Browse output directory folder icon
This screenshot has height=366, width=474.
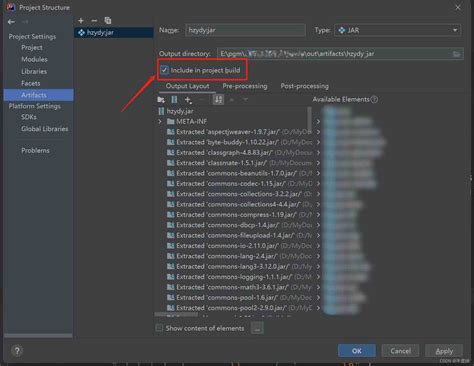(x=456, y=54)
